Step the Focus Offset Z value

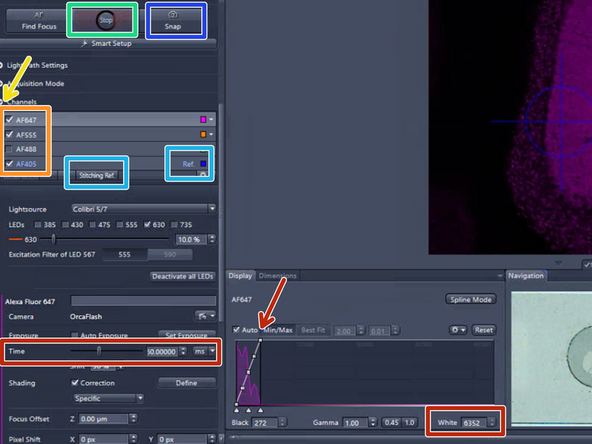point(133,419)
